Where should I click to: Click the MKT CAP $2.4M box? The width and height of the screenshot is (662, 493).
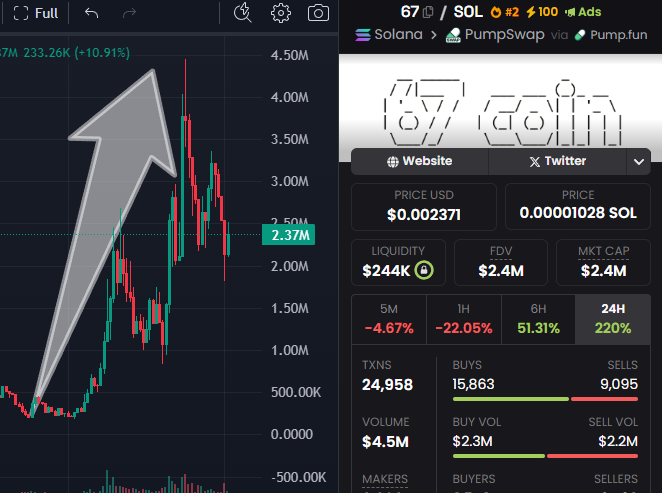(603, 263)
